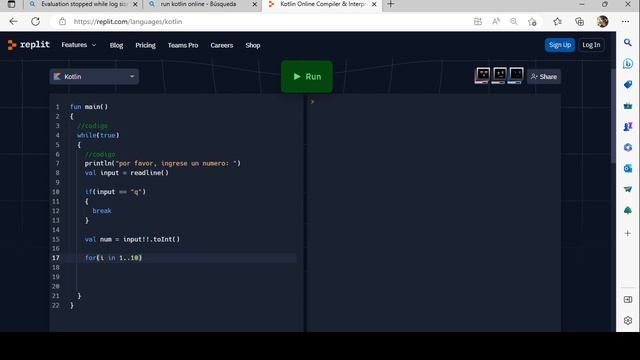Visit the Careers page

point(222,45)
